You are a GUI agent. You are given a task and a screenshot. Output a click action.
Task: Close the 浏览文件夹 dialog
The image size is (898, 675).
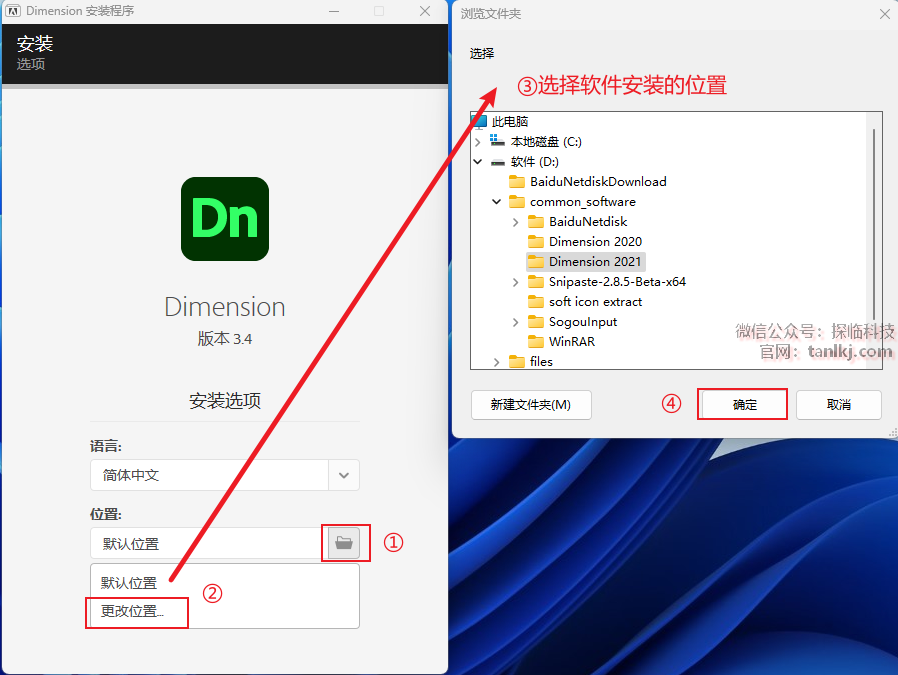885,14
